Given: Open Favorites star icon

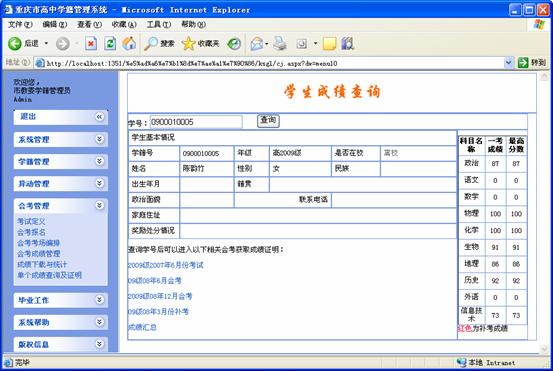Looking at the screenshot, I should point(188,43).
